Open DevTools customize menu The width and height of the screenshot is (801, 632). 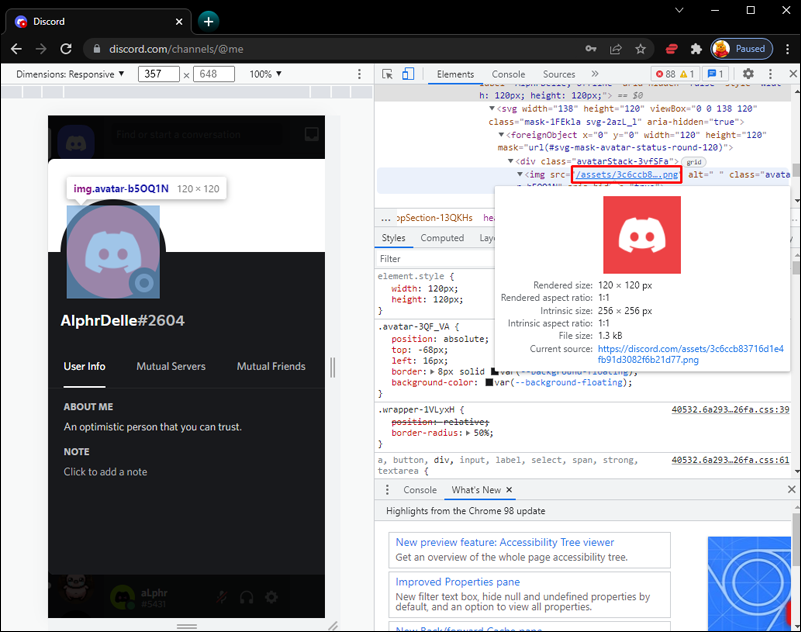(x=770, y=74)
